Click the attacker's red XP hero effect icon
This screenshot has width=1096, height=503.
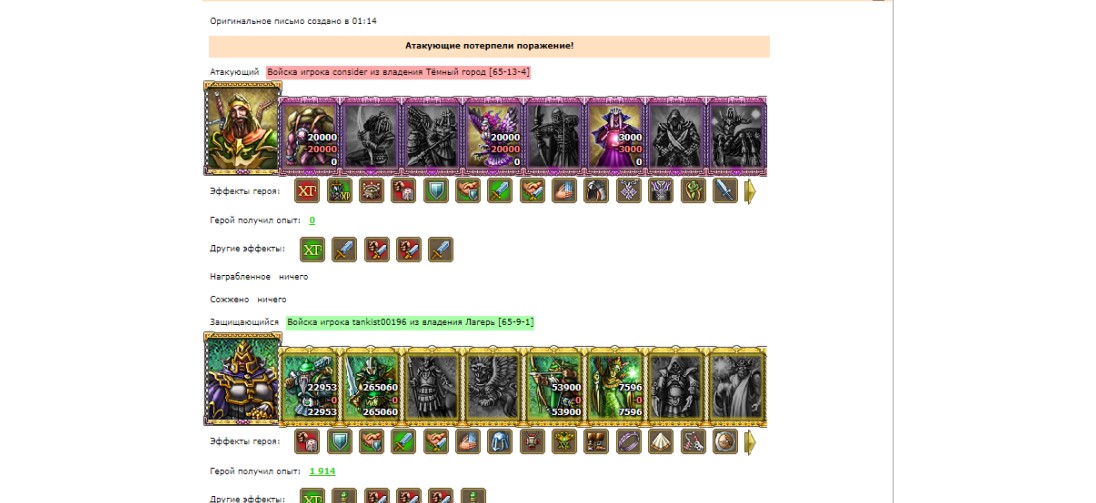point(307,191)
